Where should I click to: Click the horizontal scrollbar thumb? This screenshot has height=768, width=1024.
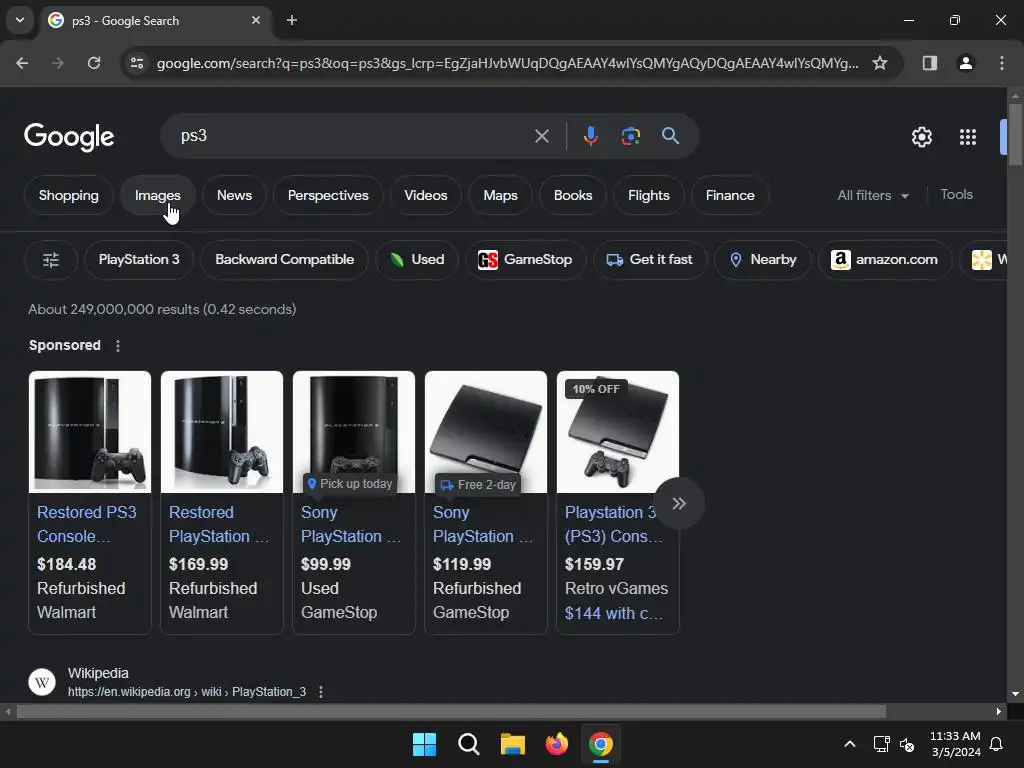[x=451, y=711]
